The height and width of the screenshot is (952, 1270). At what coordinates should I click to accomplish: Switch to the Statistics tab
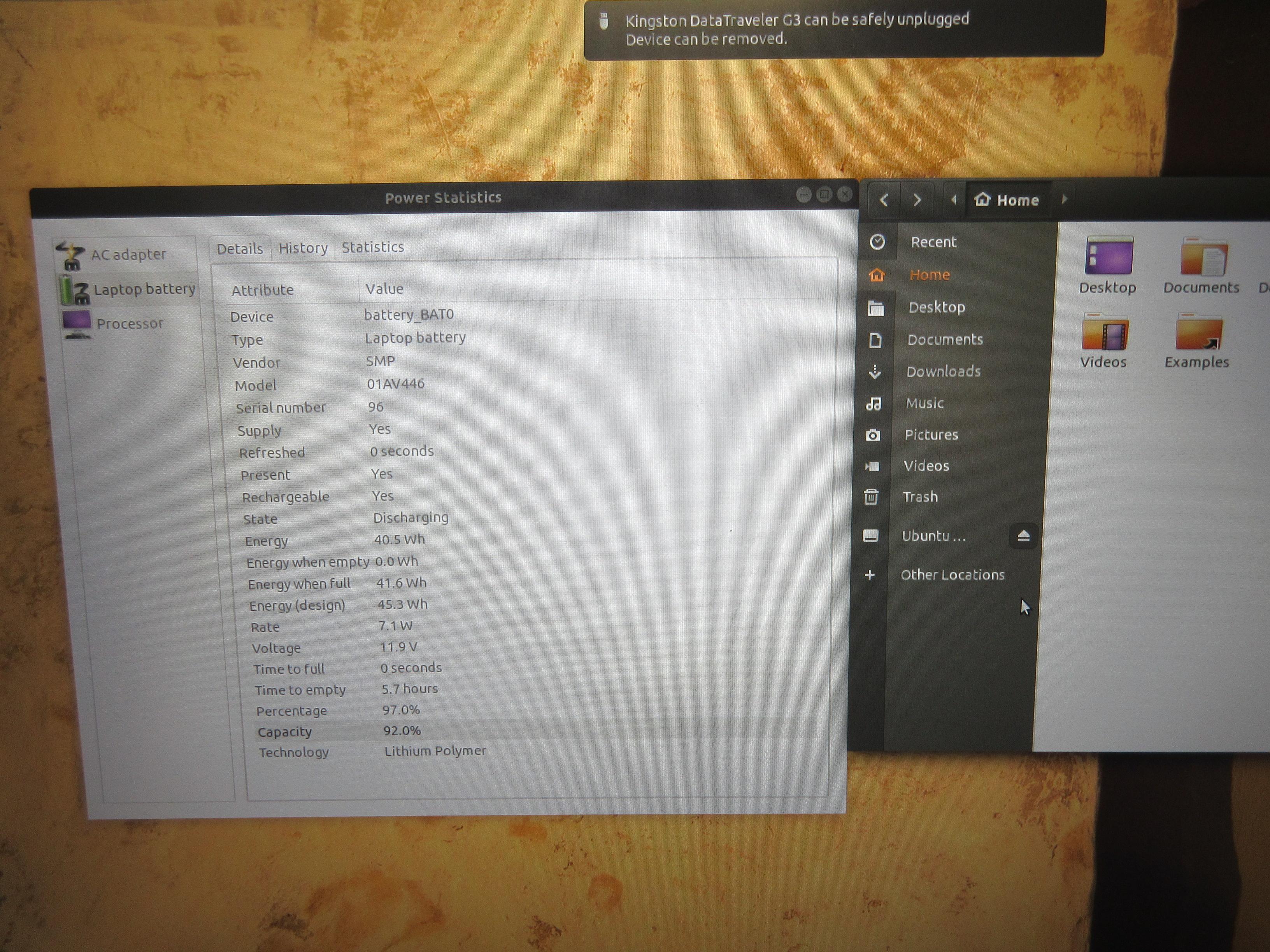pos(373,247)
